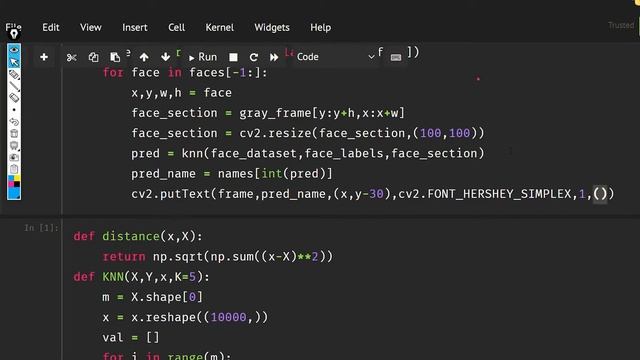
Task: Click the lightbulb icon over File
Action: point(14,34)
